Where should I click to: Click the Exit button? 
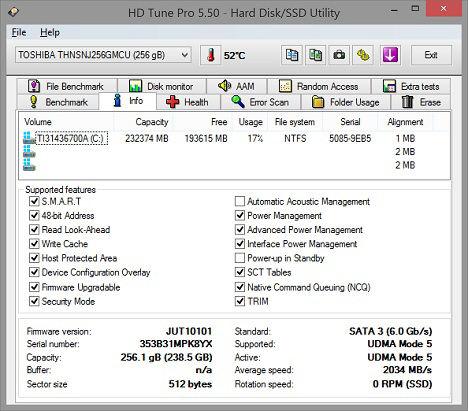(x=431, y=55)
